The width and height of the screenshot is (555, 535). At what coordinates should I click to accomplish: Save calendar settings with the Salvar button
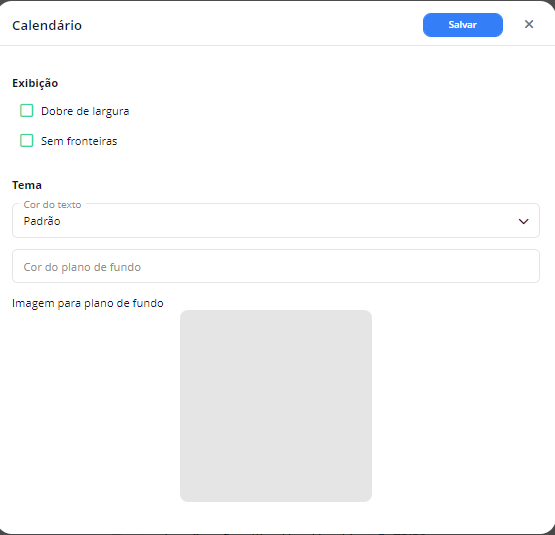point(463,25)
